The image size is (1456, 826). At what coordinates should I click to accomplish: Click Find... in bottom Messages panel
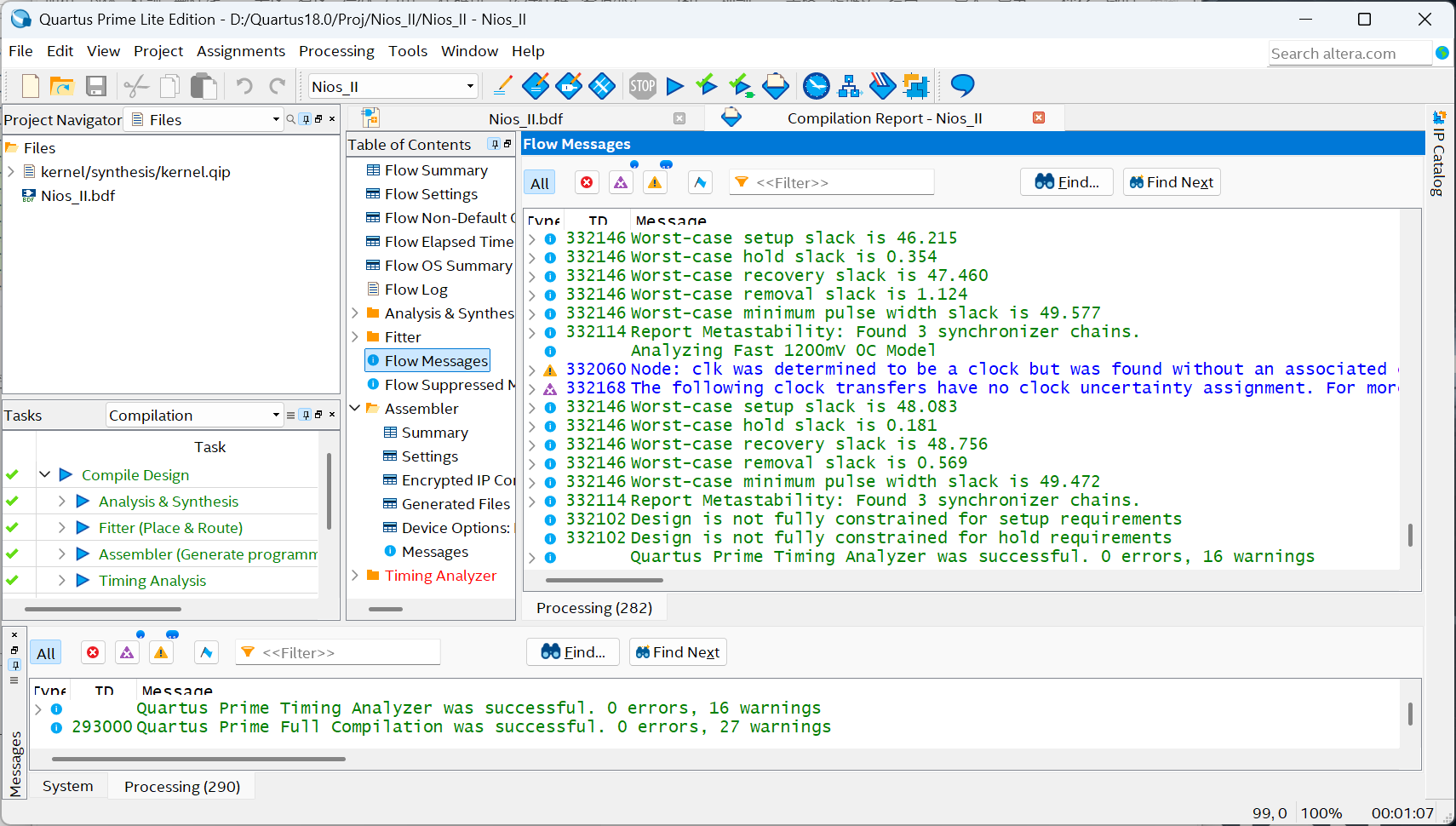click(x=573, y=652)
